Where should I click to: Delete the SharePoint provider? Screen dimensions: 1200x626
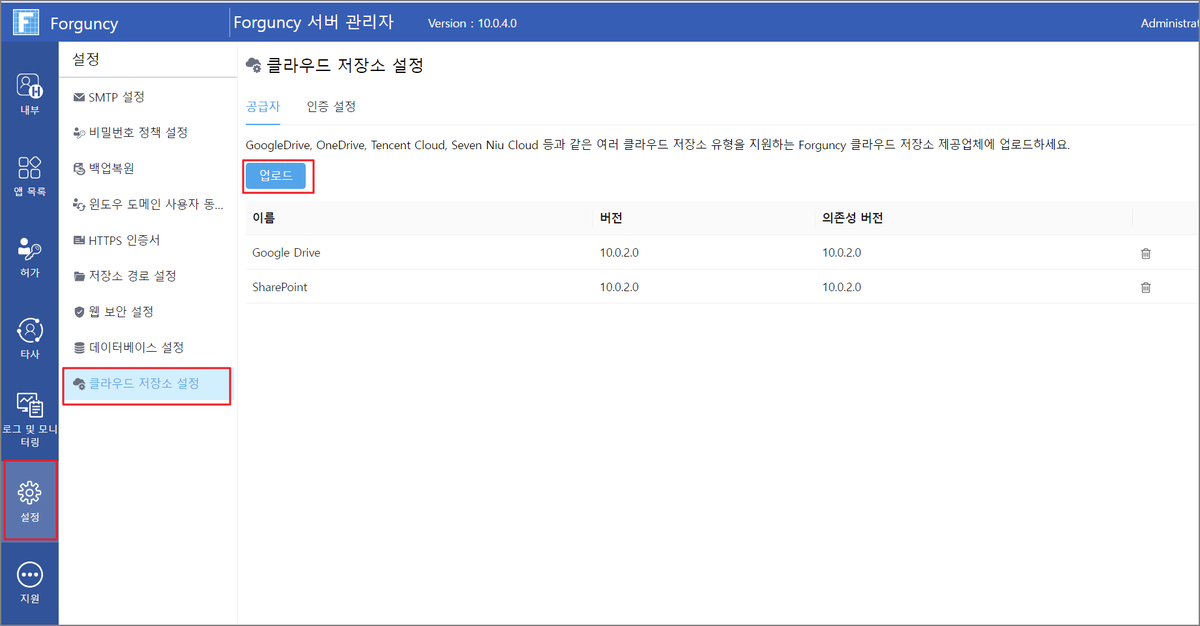[x=1146, y=287]
